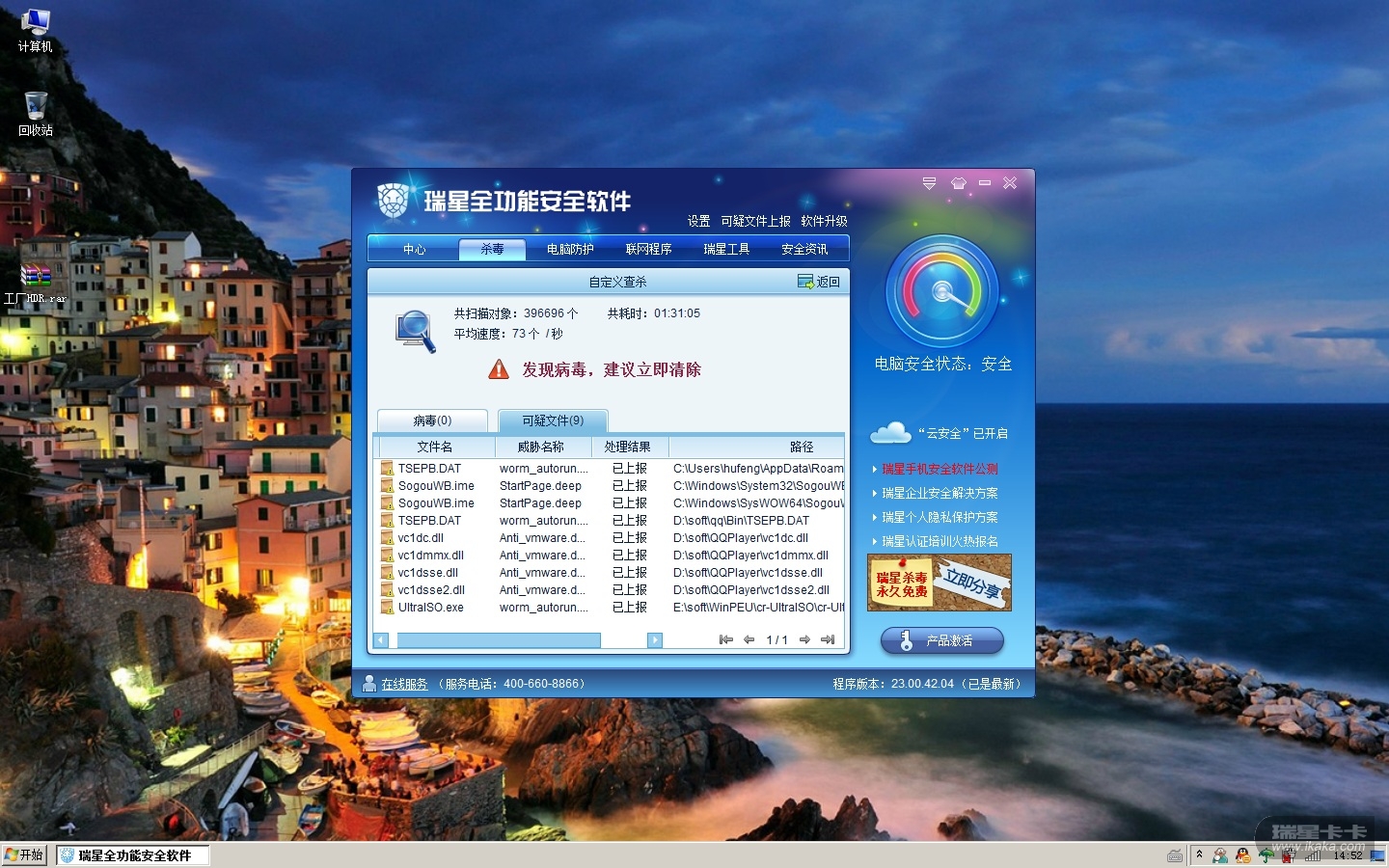Screen dimensions: 1389x868
Task: Switch to 病毒(0) results tab
Action: pyautogui.click(x=432, y=420)
